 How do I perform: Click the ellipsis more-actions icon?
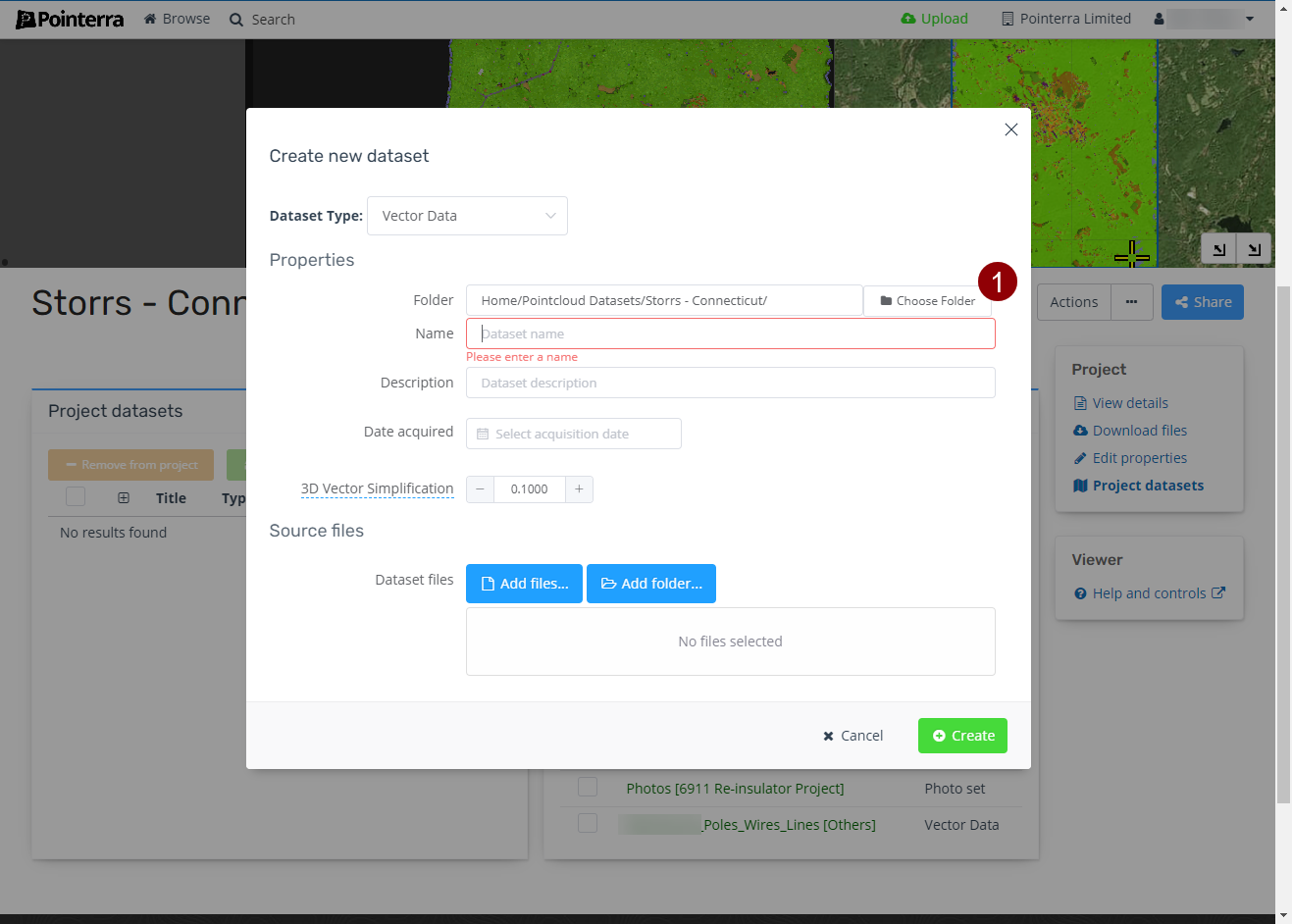pos(1131,302)
